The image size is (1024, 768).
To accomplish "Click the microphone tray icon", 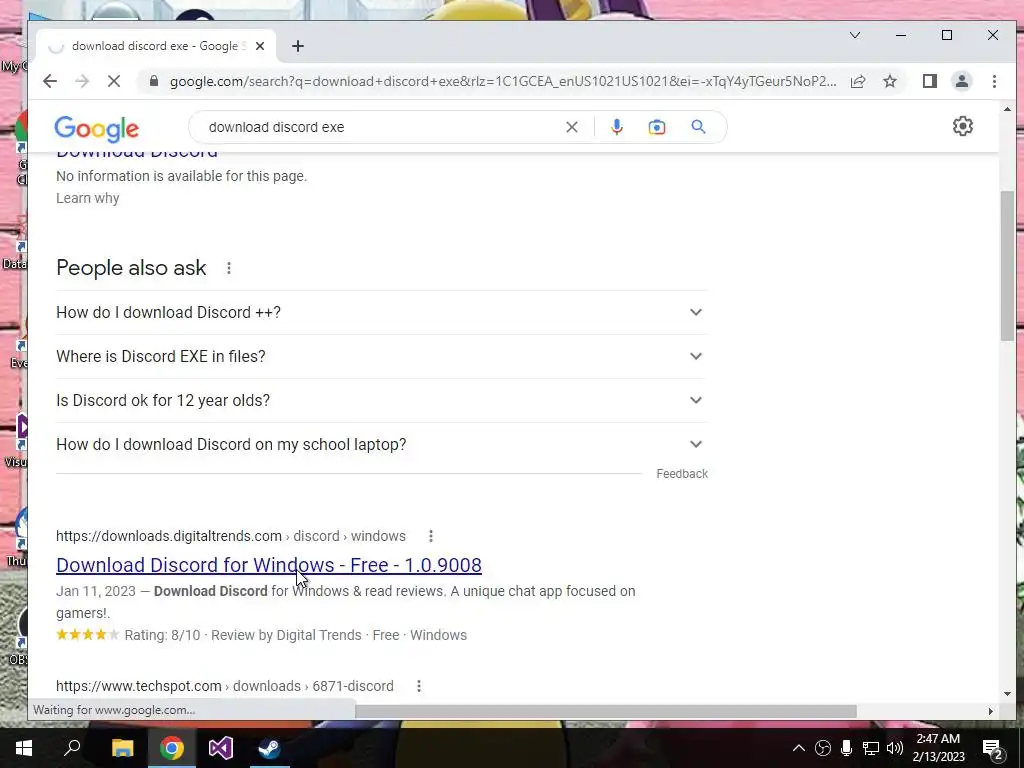I will point(846,748).
